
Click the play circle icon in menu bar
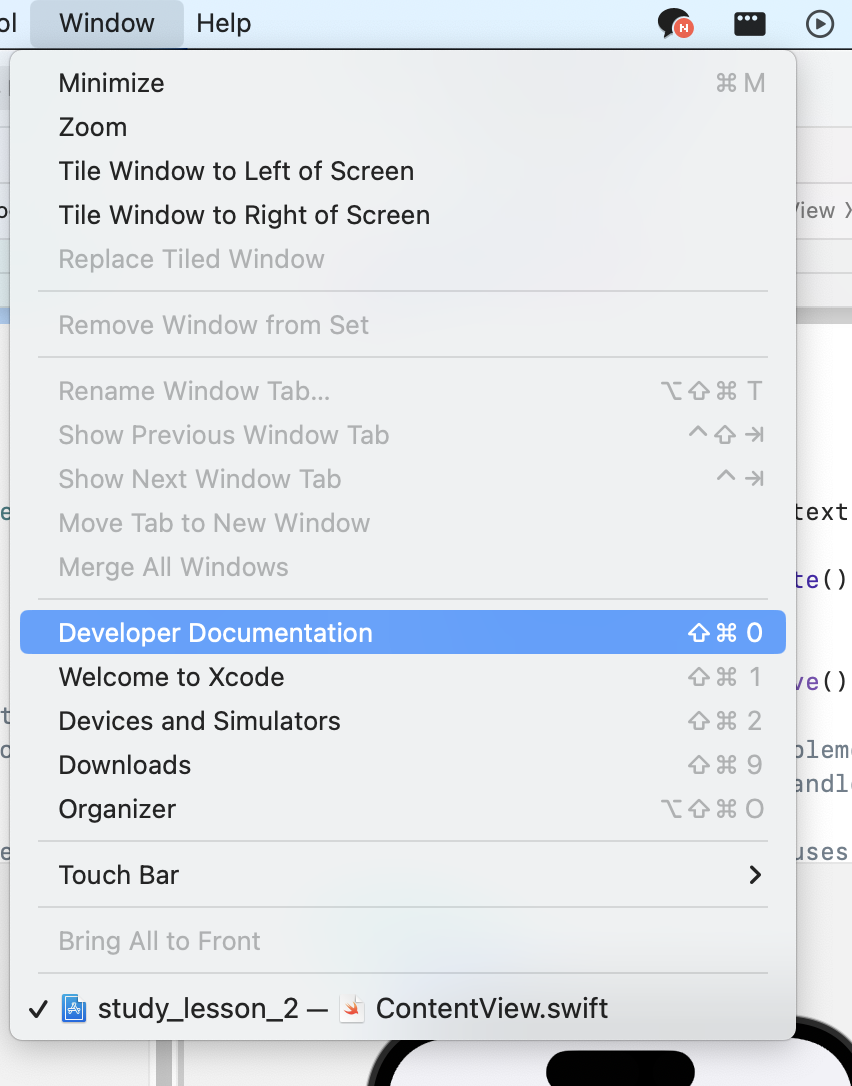pos(820,24)
